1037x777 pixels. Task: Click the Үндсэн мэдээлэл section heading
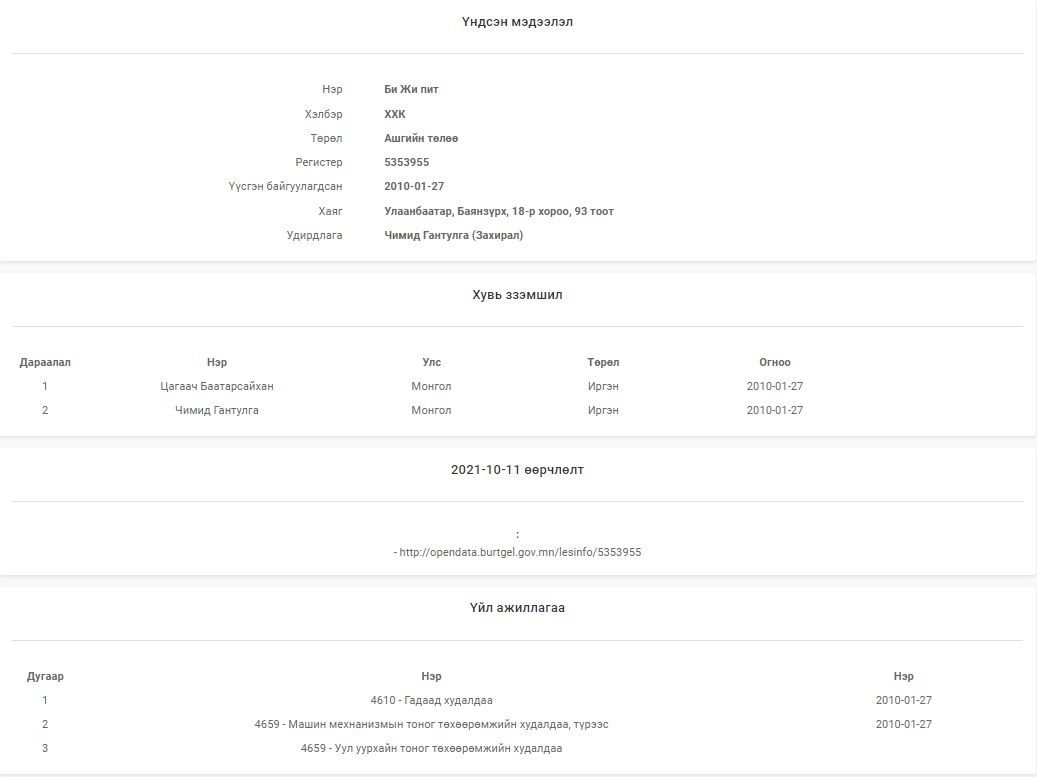tap(517, 22)
